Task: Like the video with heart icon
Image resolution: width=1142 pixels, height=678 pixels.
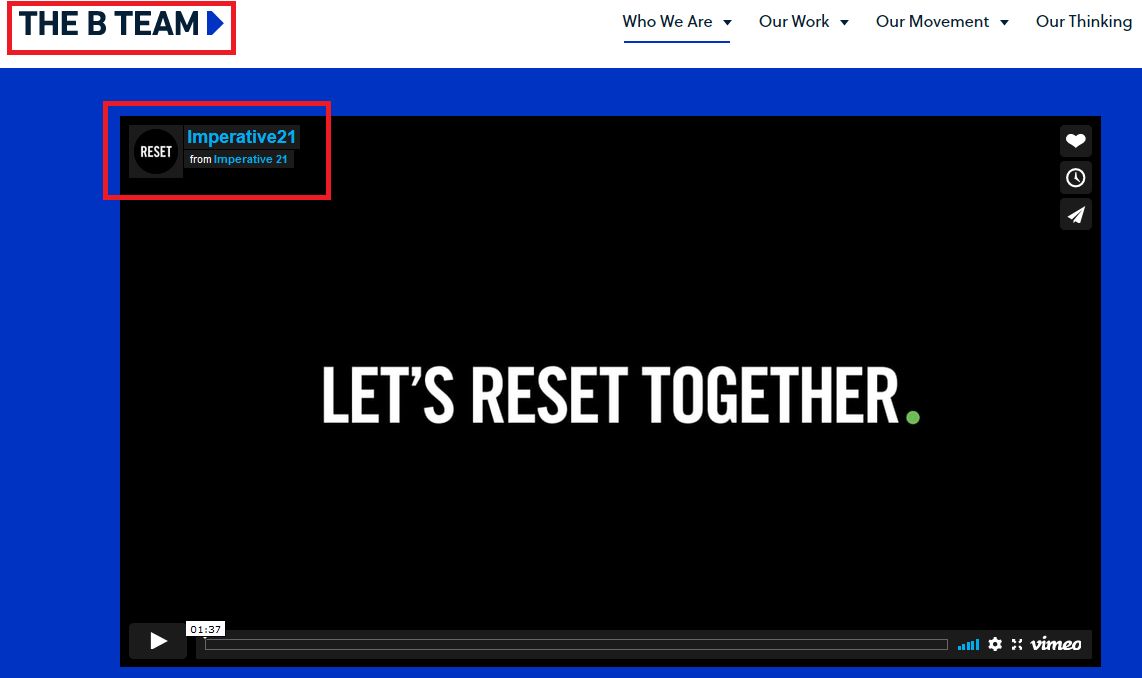Action: coord(1076,141)
